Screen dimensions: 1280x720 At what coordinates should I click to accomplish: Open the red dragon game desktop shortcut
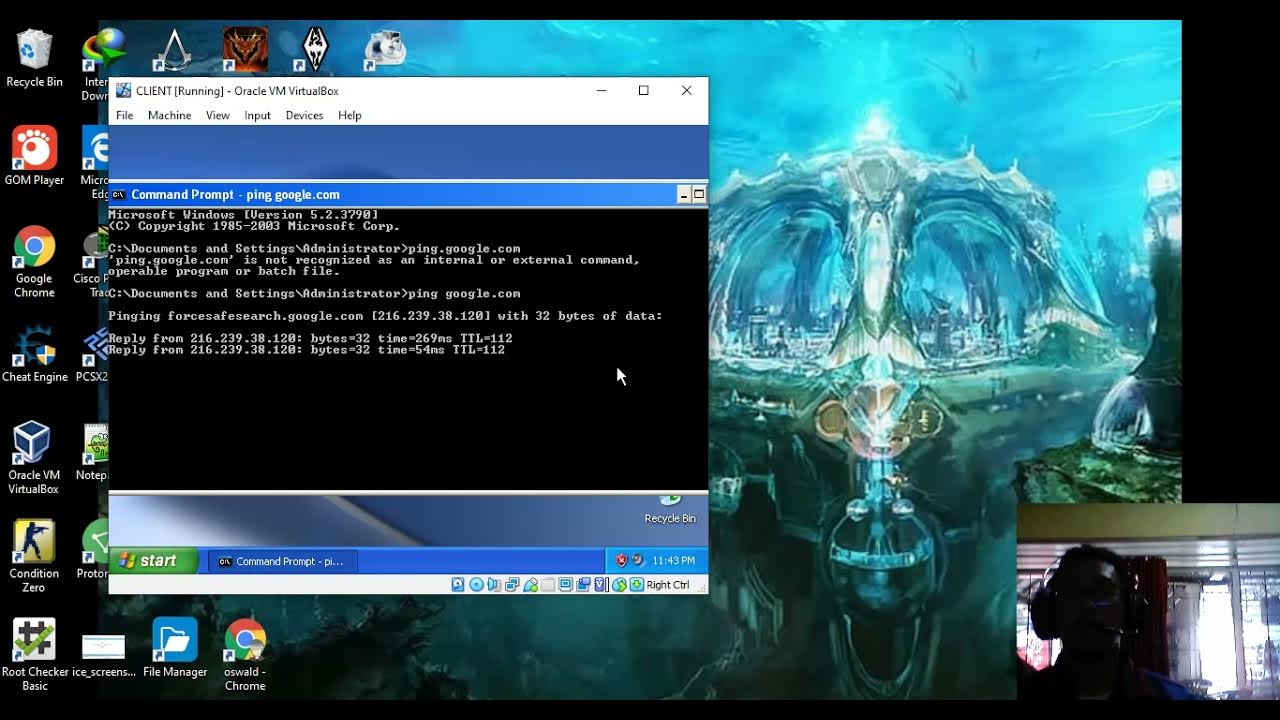click(245, 50)
